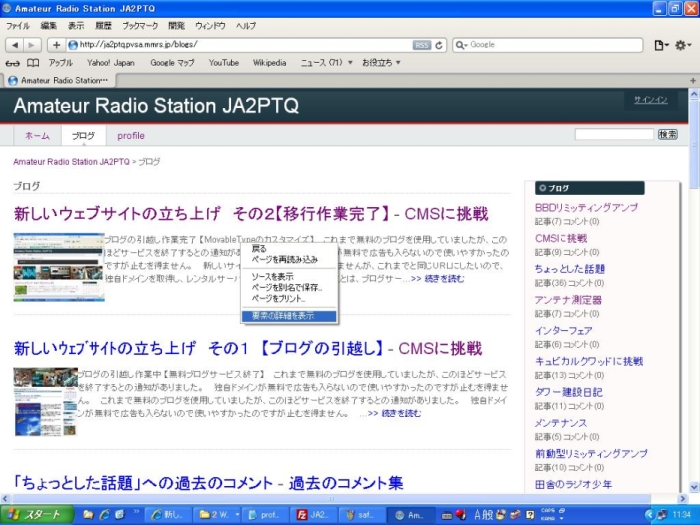
Task: Open the gear settings menu in toolbar
Action: [683, 45]
